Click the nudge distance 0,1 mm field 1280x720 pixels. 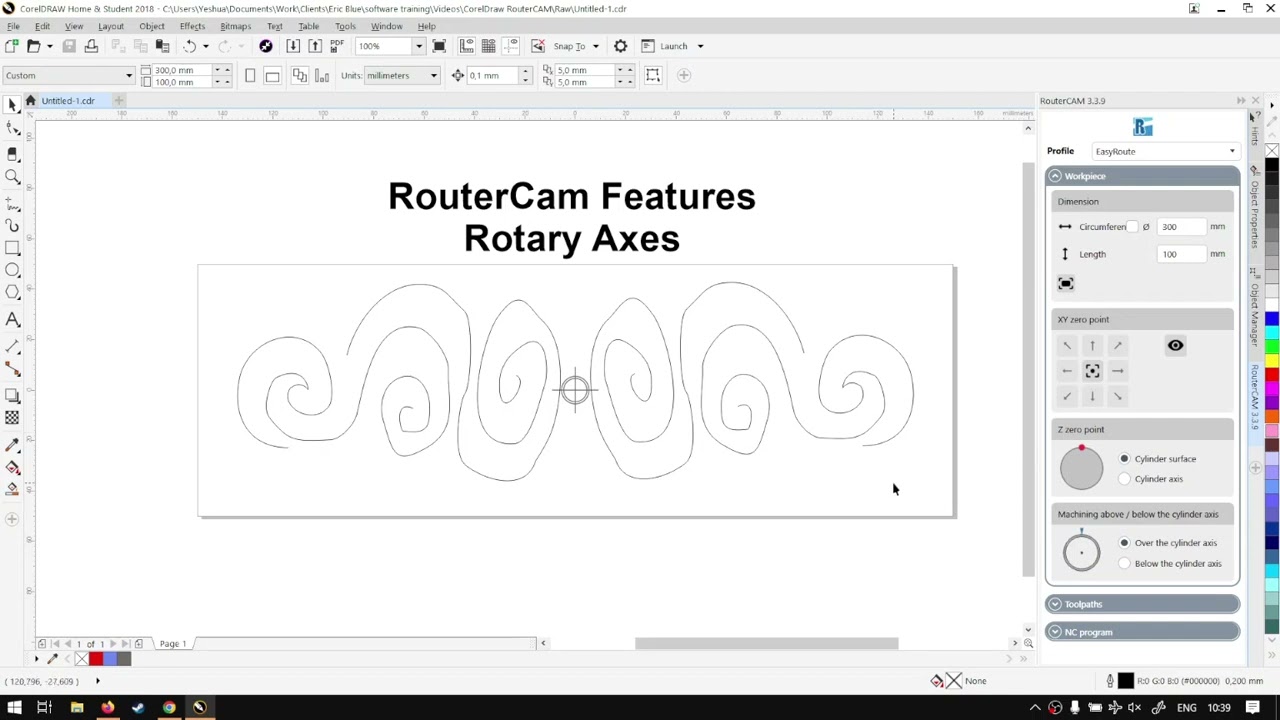click(490, 76)
